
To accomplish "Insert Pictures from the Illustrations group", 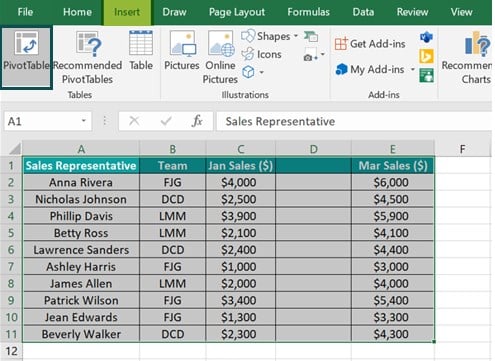I will click(182, 50).
